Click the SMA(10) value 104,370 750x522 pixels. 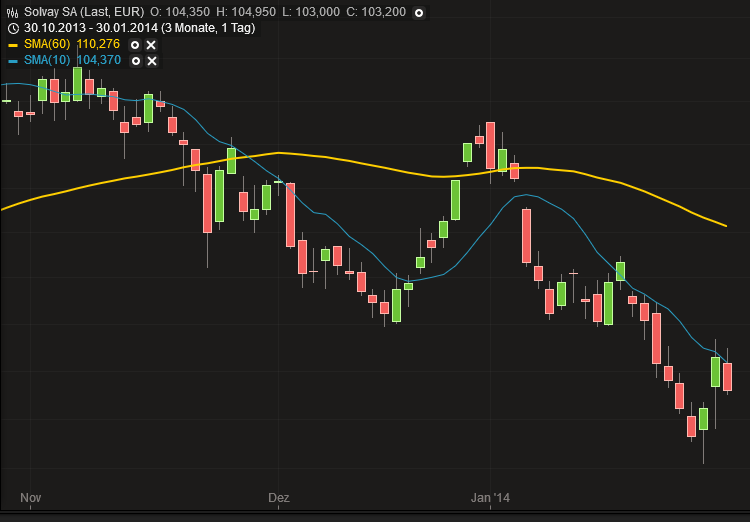[99, 60]
